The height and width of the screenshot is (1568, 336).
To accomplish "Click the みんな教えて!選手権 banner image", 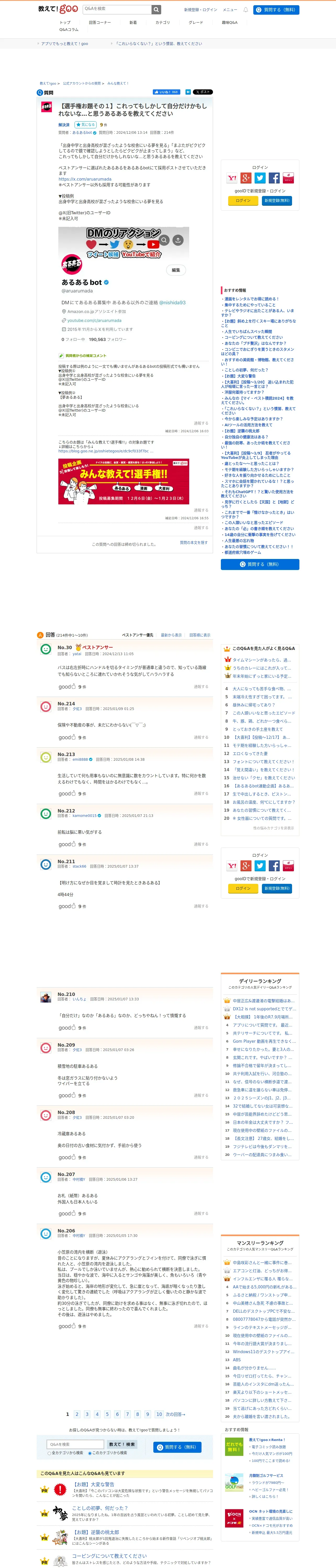I will tap(124, 481).
